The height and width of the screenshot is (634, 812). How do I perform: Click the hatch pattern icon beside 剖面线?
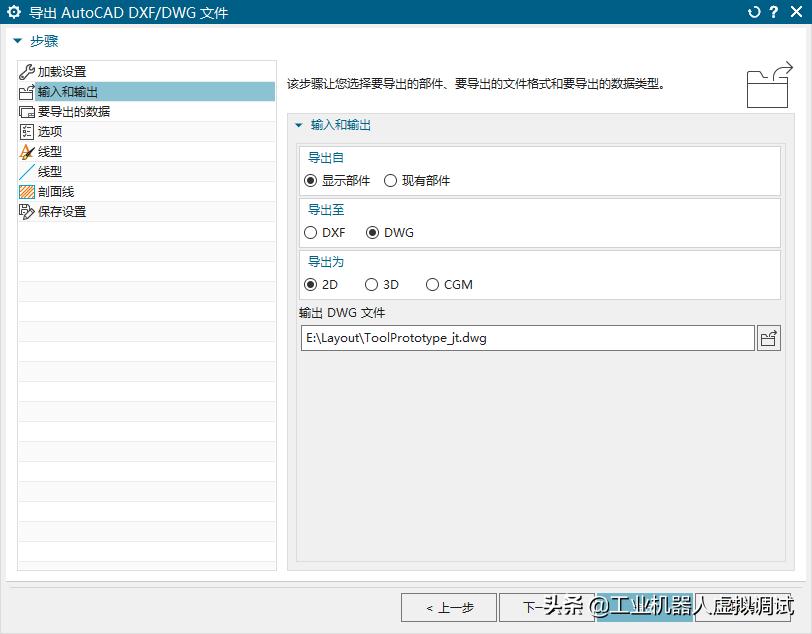(25, 191)
